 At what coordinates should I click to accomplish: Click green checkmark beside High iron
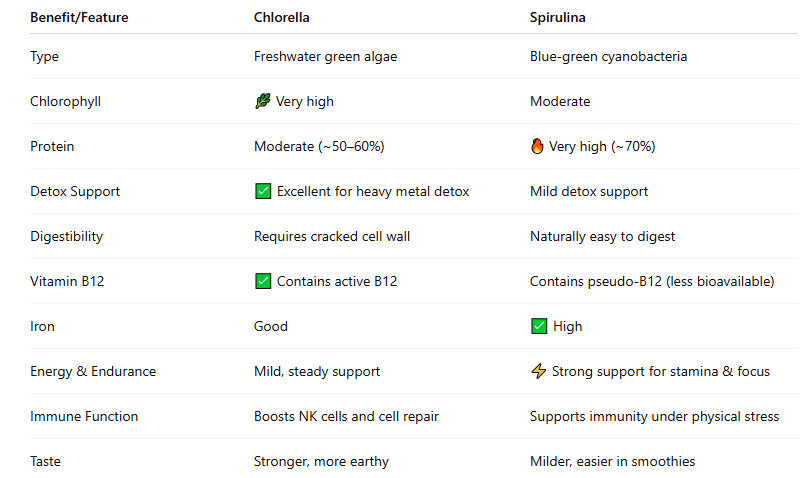pyautogui.click(x=539, y=326)
